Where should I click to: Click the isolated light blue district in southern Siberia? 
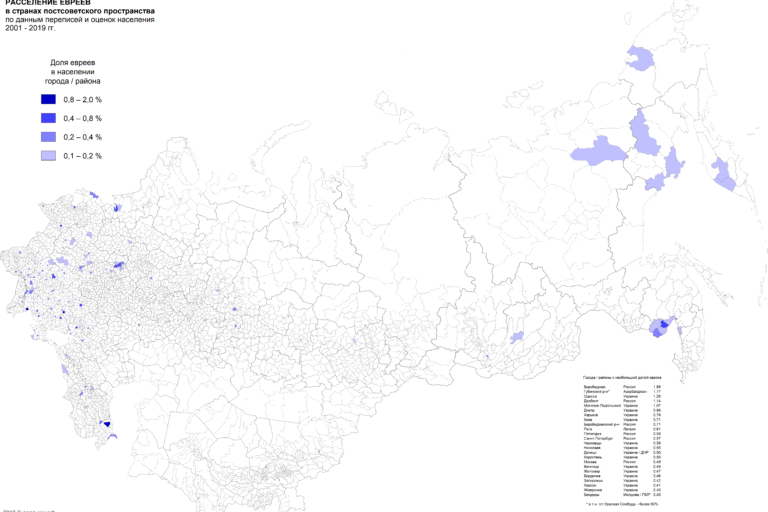[517, 337]
